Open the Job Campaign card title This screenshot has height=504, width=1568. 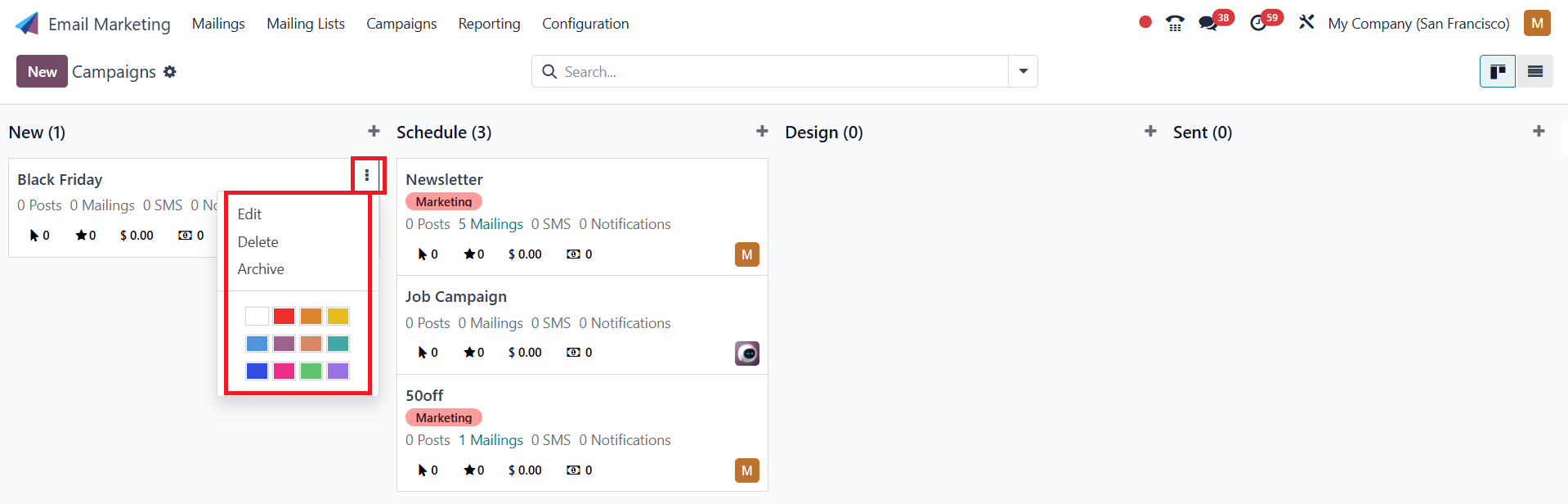456,297
